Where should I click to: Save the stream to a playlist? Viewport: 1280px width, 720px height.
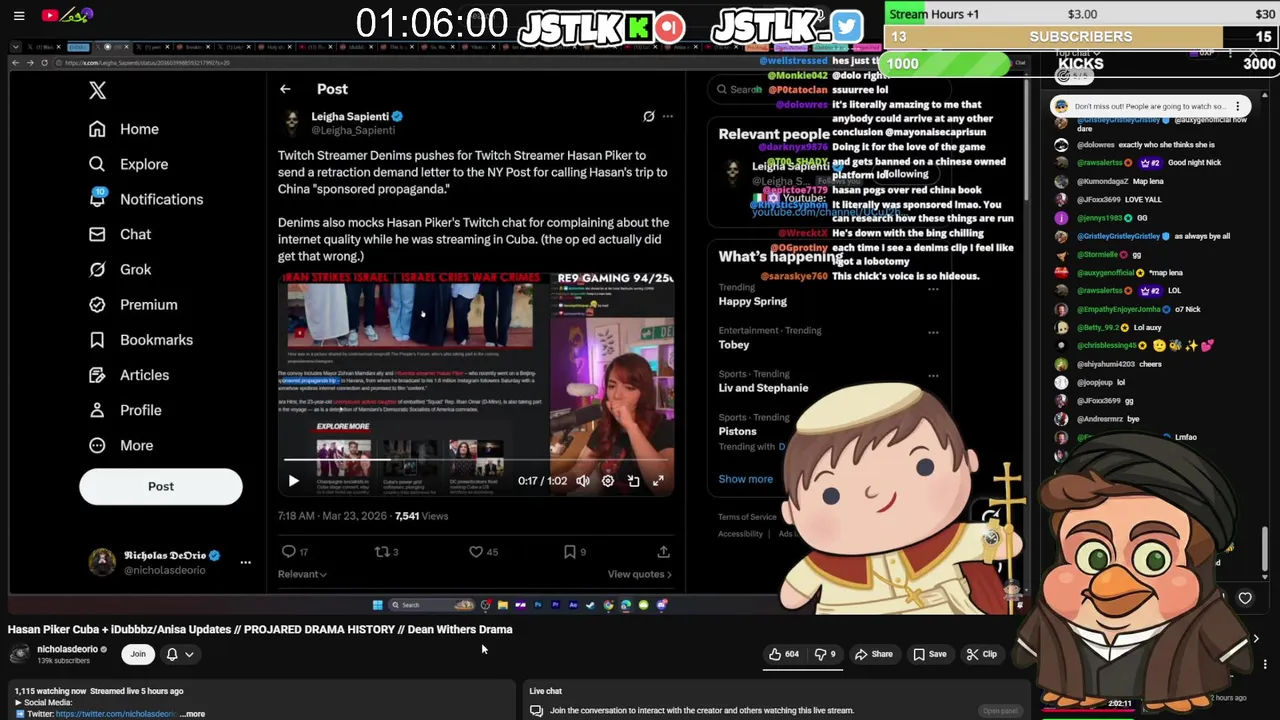pyautogui.click(x=929, y=654)
